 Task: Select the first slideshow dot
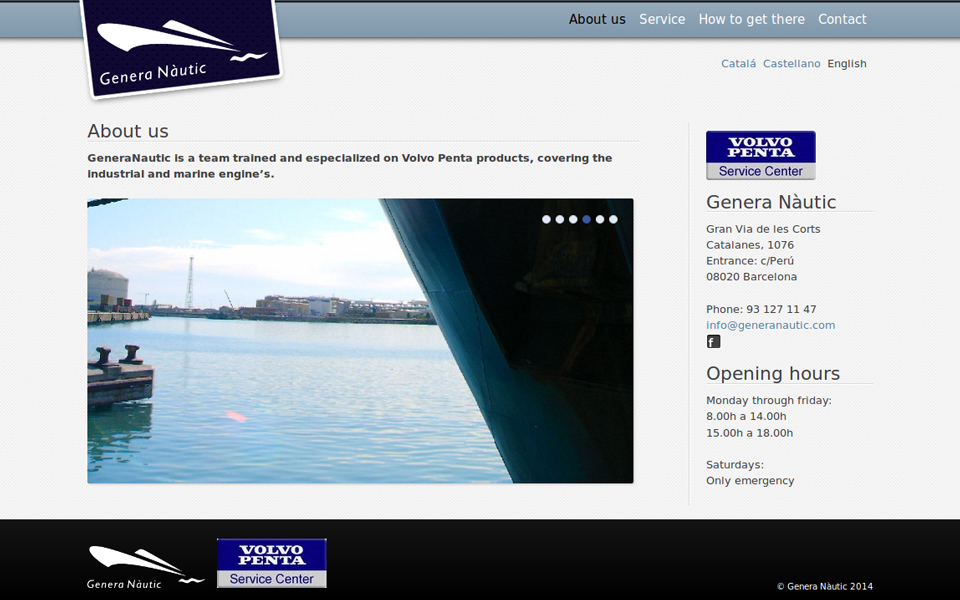(x=546, y=219)
